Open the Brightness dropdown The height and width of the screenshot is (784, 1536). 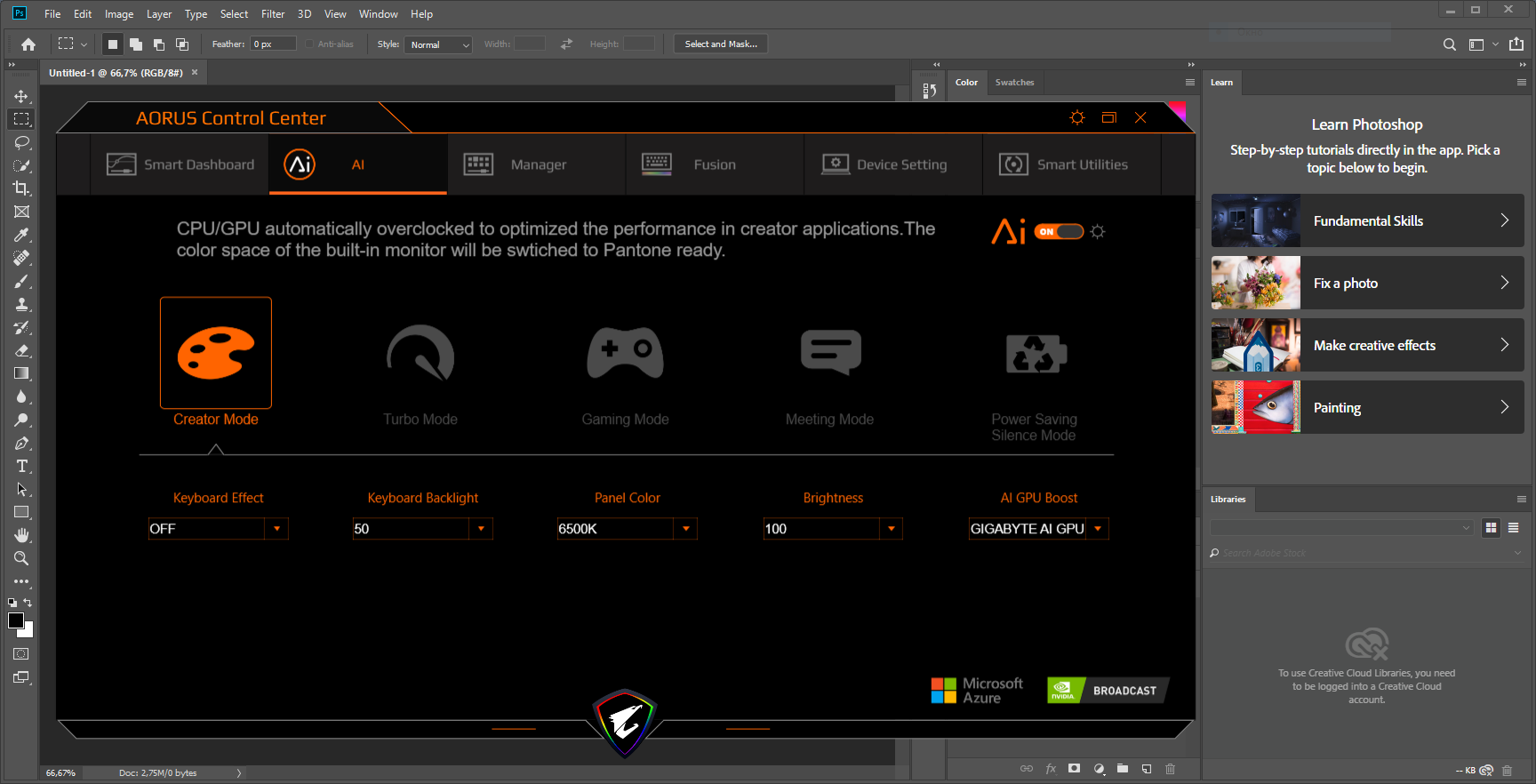pos(891,529)
